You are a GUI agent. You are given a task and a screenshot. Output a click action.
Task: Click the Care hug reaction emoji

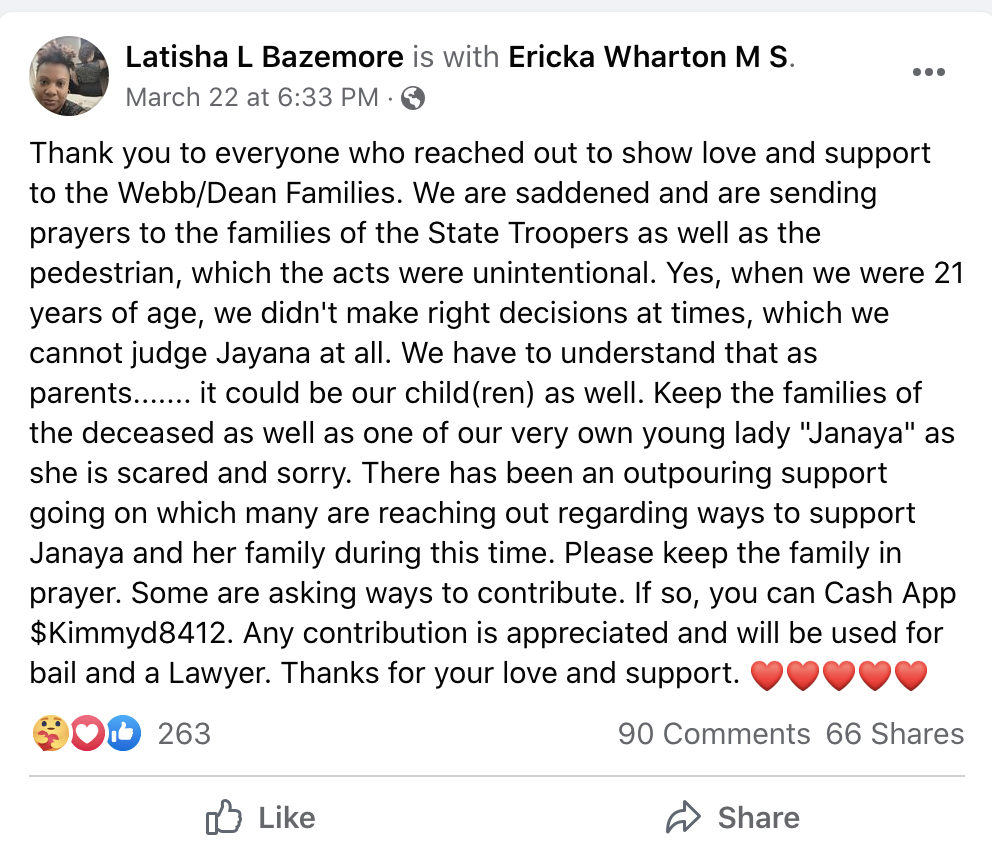click(51, 734)
